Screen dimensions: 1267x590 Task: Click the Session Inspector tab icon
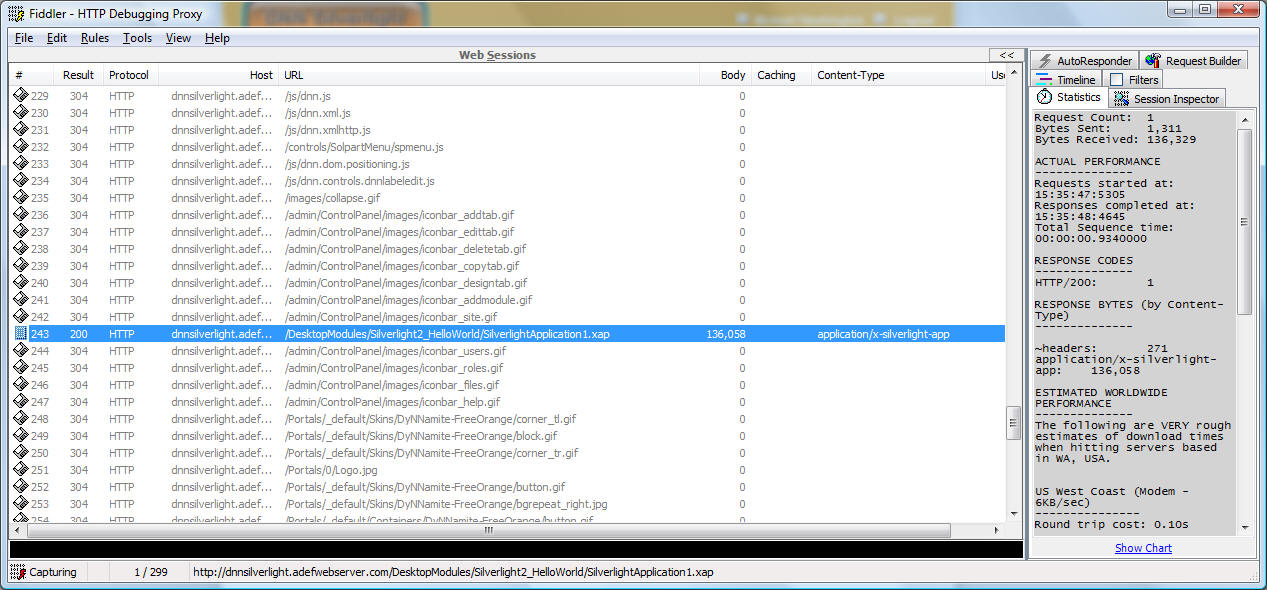[1120, 99]
